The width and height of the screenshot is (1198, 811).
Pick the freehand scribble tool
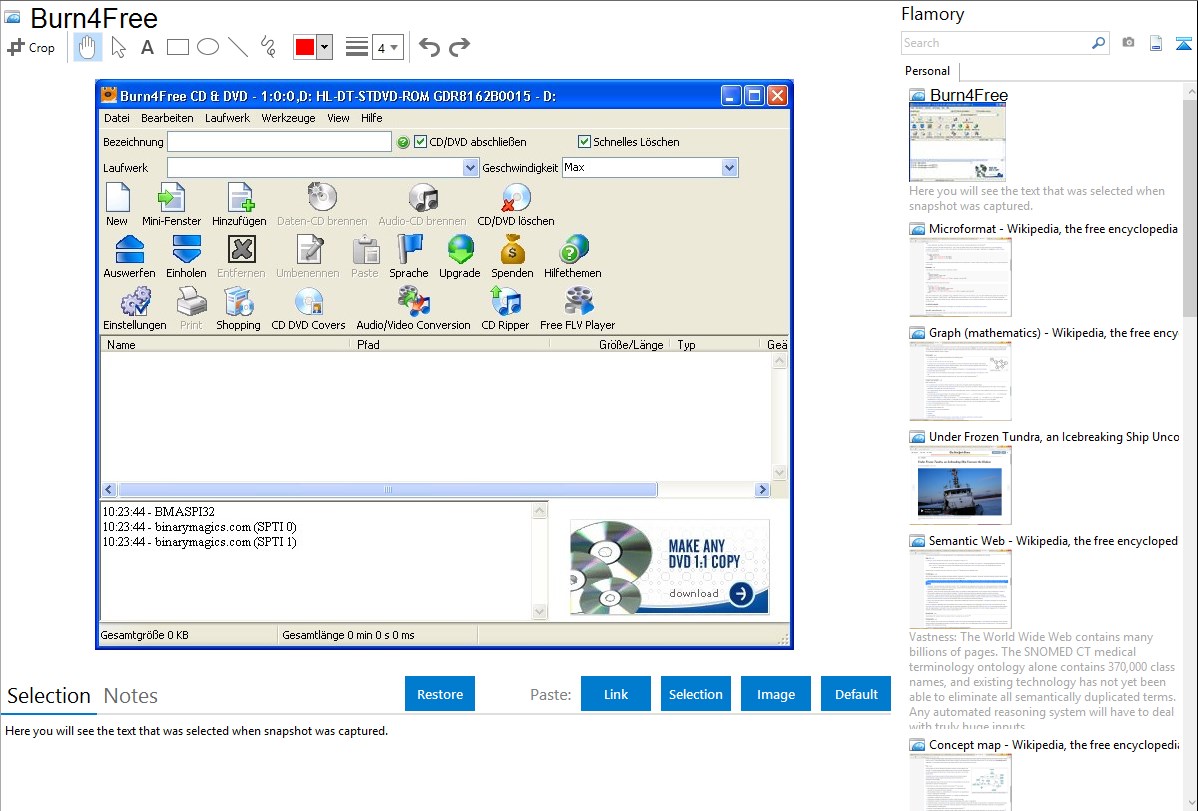[x=268, y=47]
